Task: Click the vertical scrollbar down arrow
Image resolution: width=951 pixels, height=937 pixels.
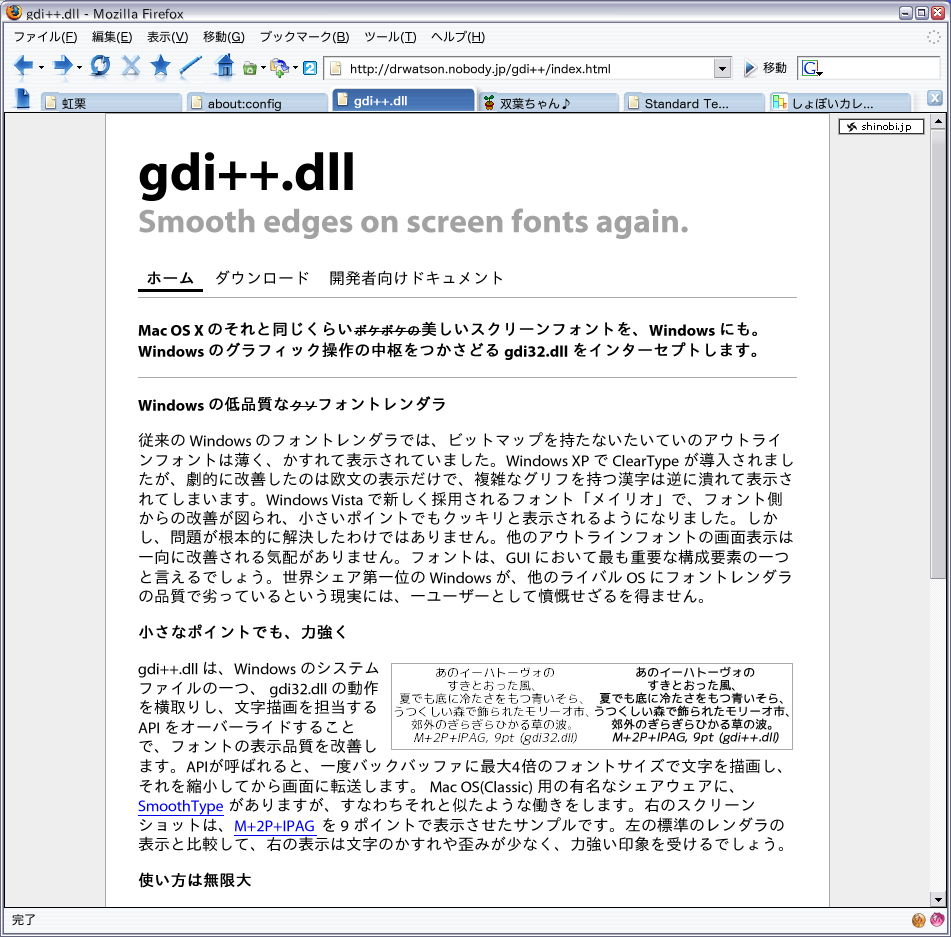Action: [x=938, y=899]
